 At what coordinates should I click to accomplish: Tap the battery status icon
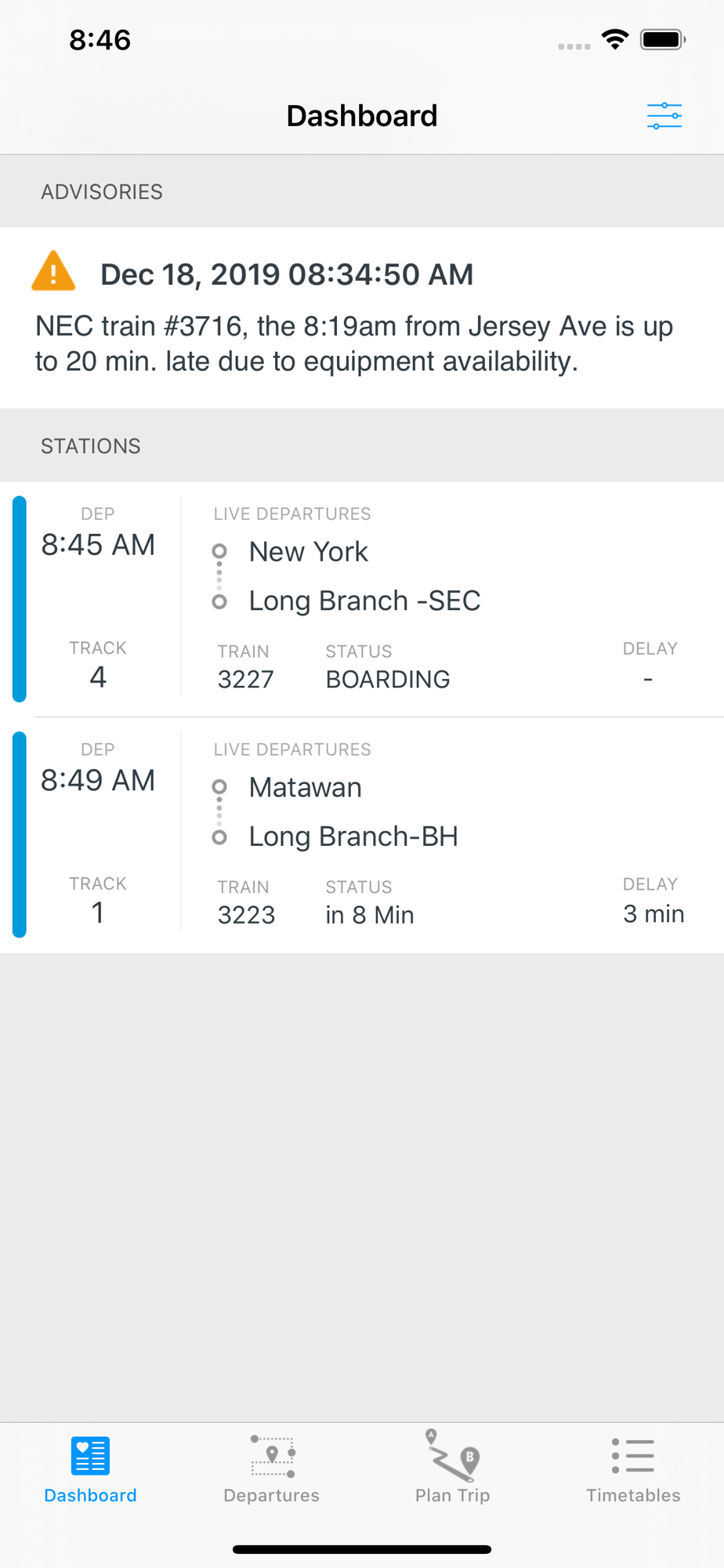click(x=662, y=39)
